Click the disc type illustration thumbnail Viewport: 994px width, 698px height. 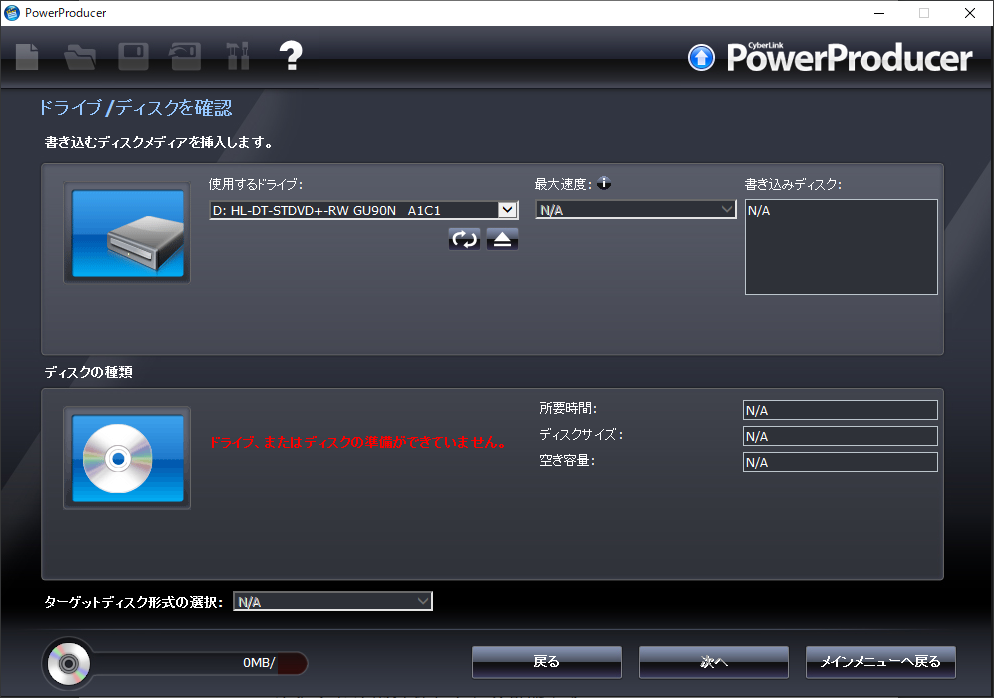coord(127,458)
